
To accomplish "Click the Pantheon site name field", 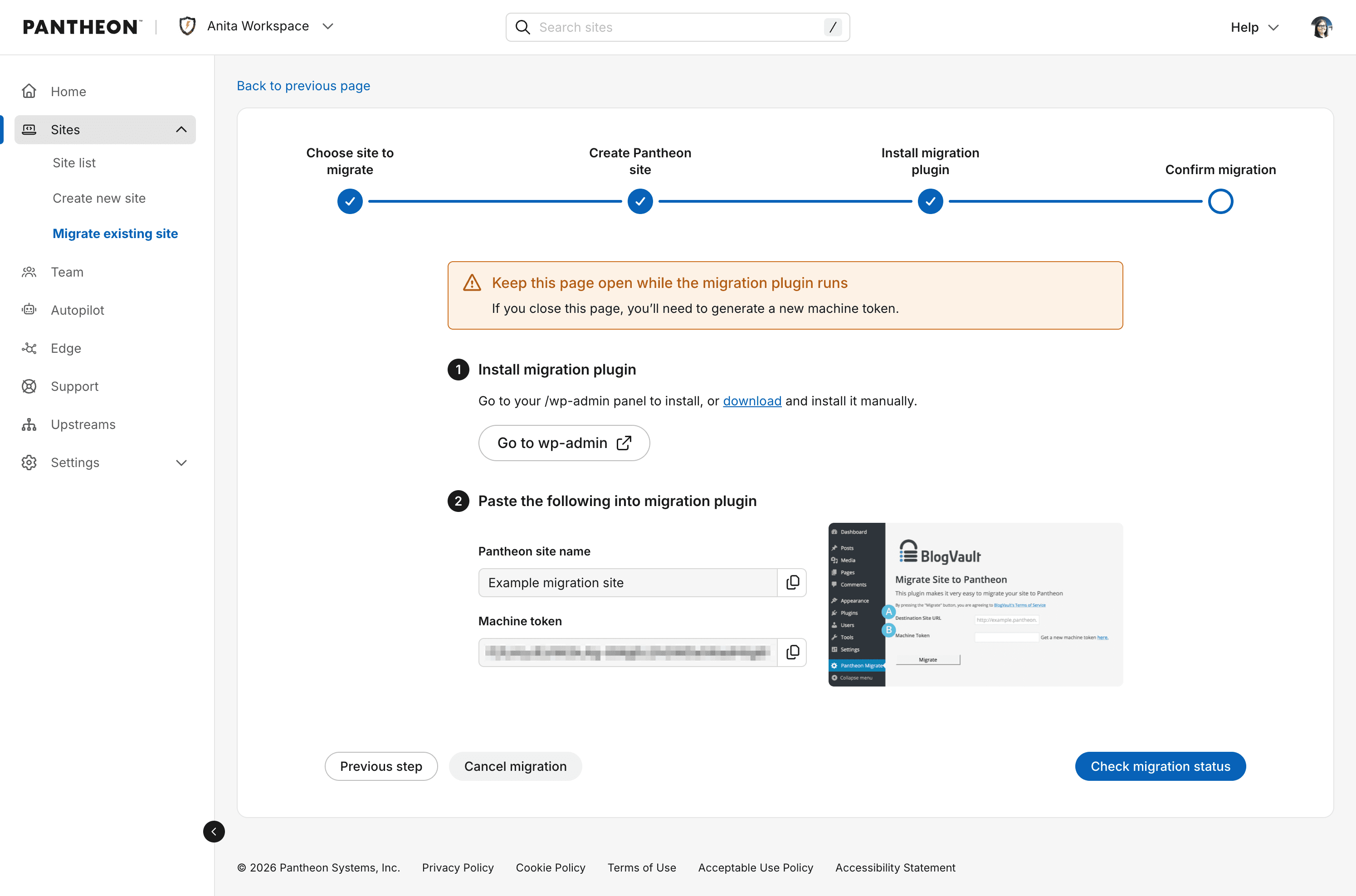I will (628, 582).
